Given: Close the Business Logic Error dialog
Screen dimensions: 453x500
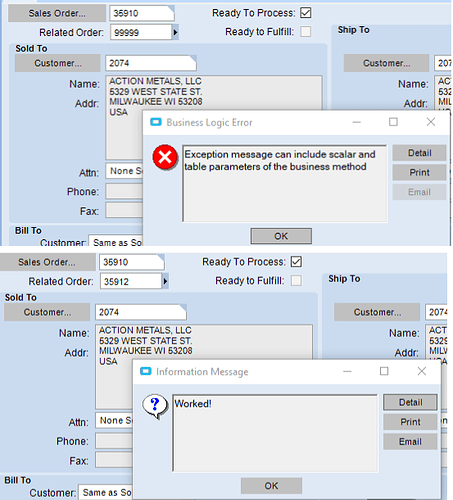Looking at the screenshot, I should click(x=431, y=122).
